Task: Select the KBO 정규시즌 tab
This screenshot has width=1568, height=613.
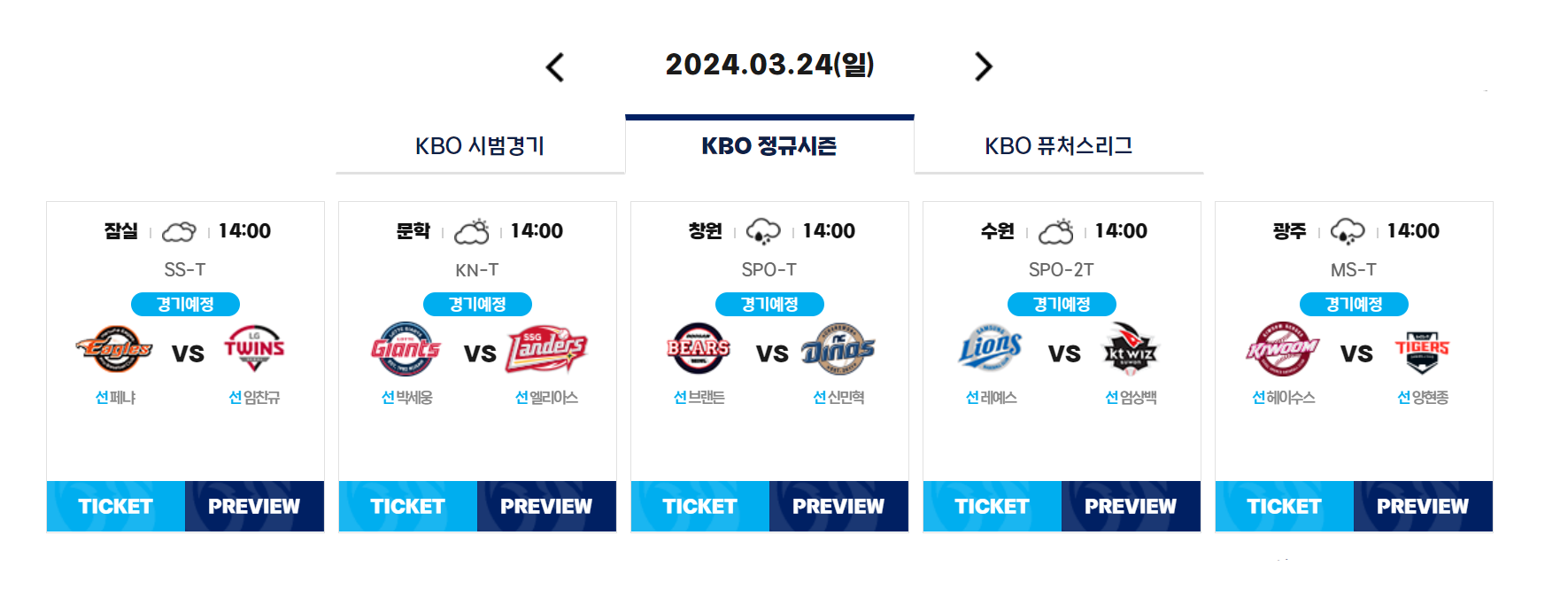Action: (x=769, y=145)
